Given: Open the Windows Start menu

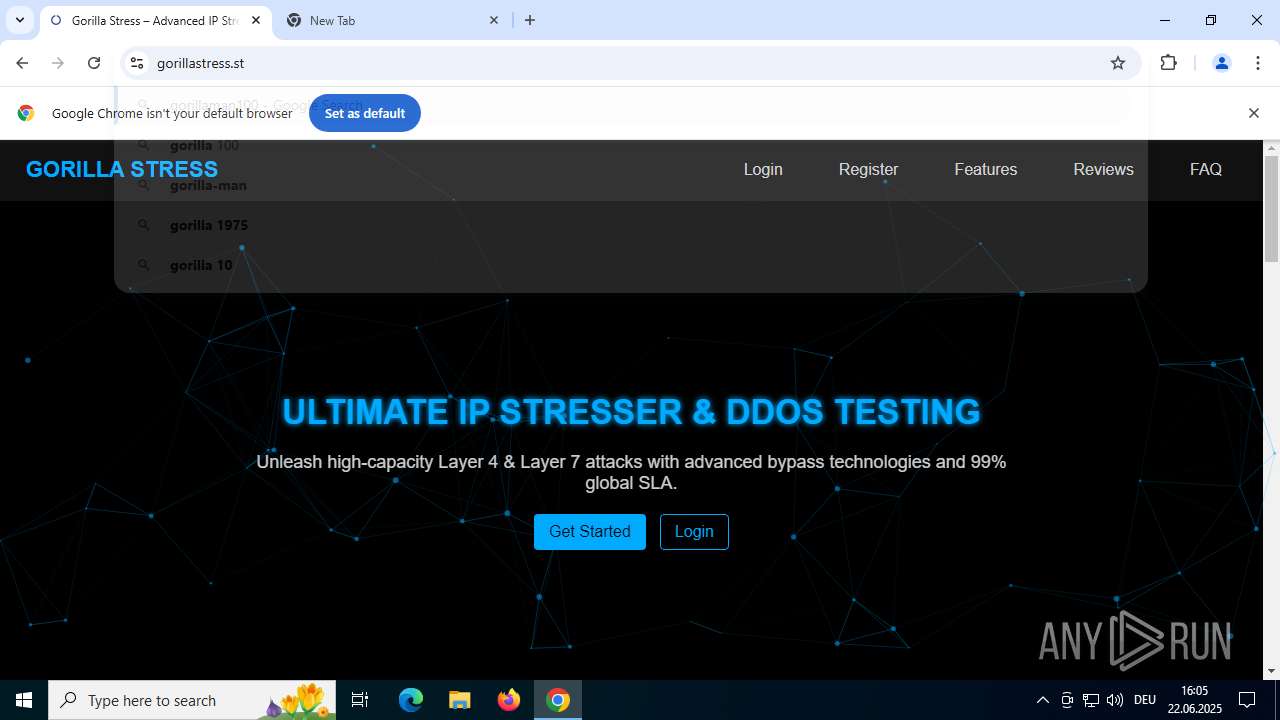Looking at the screenshot, I should 24,700.
